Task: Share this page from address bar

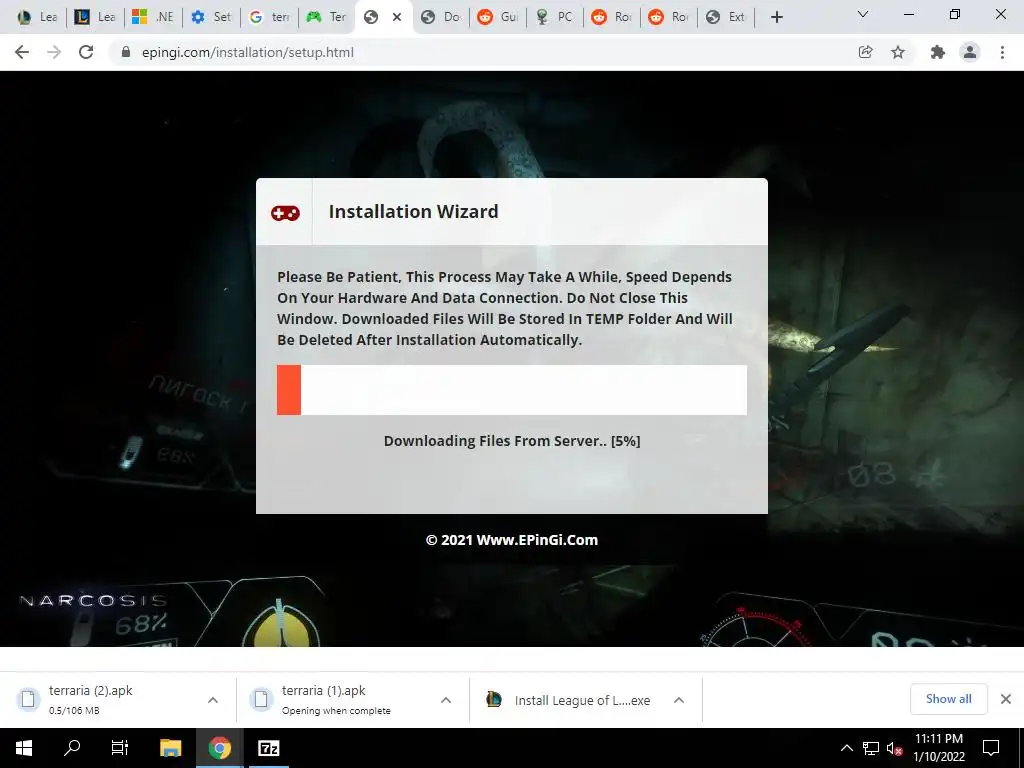Action: [866, 52]
